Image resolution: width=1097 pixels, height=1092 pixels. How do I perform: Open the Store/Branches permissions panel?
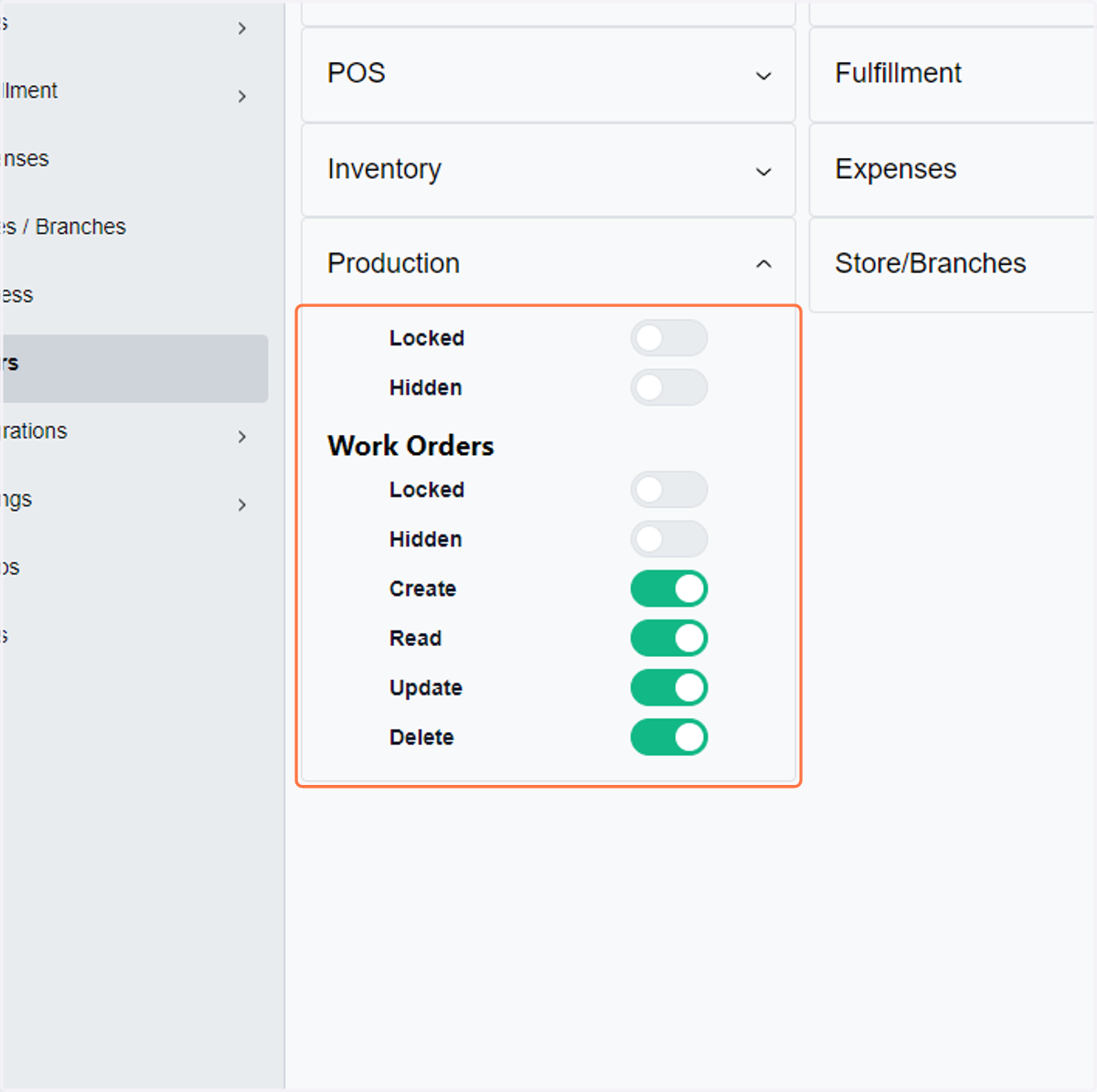pyautogui.click(x=953, y=264)
